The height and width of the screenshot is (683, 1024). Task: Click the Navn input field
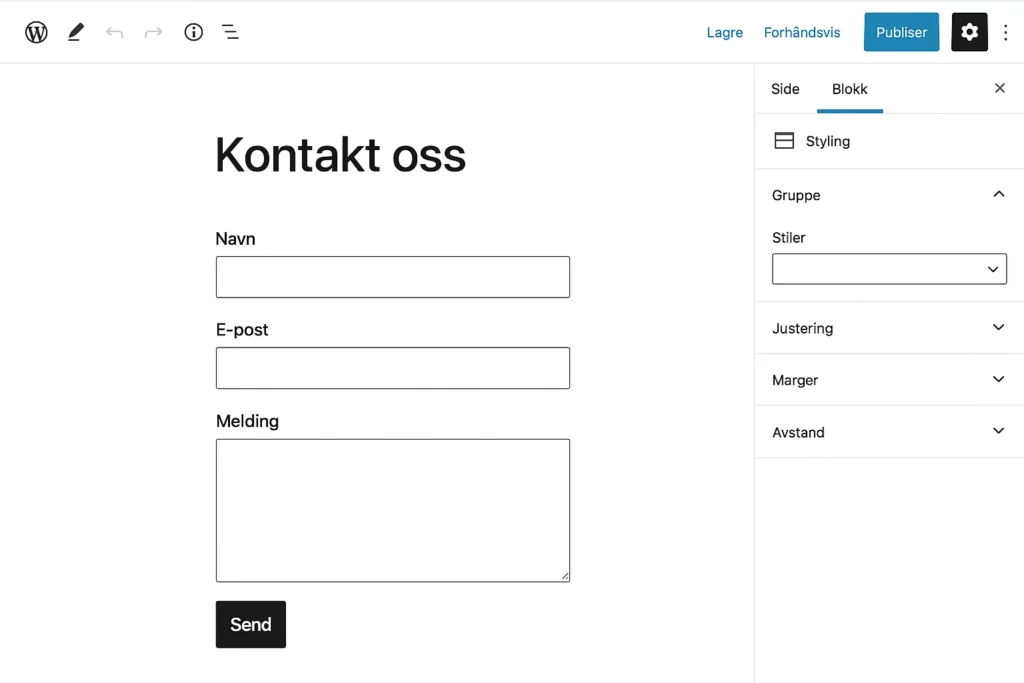tap(392, 277)
